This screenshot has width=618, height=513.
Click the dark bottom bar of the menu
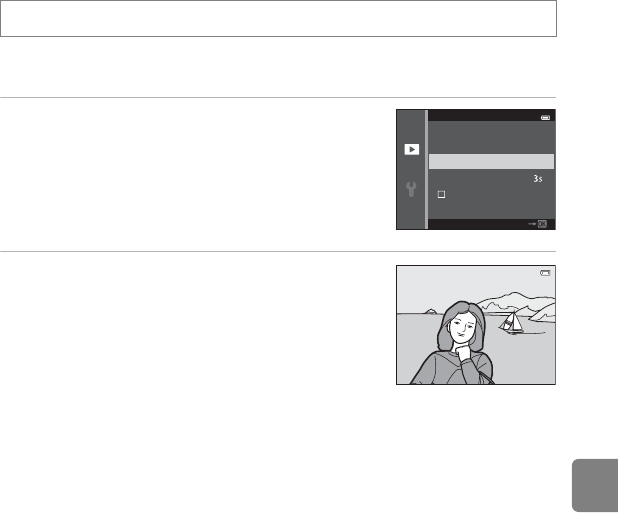coord(491,224)
